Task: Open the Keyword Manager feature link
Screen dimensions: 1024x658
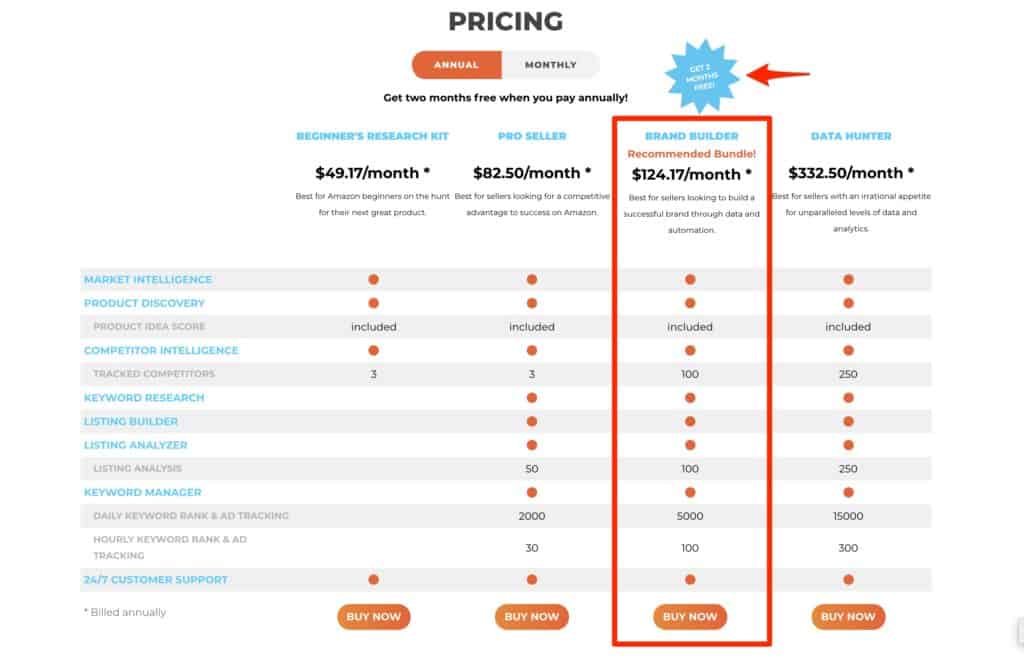Action: (x=143, y=492)
